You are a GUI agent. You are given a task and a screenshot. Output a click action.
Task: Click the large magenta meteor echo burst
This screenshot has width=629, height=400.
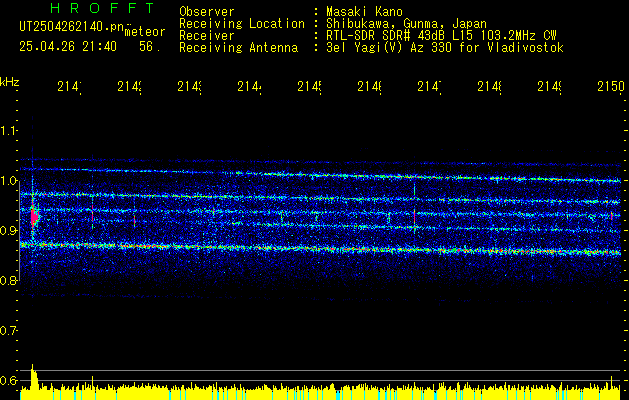34,217
